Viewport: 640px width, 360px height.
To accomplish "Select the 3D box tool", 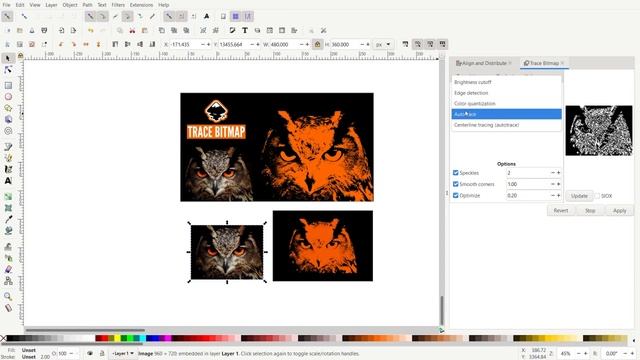I will pos(8,119).
